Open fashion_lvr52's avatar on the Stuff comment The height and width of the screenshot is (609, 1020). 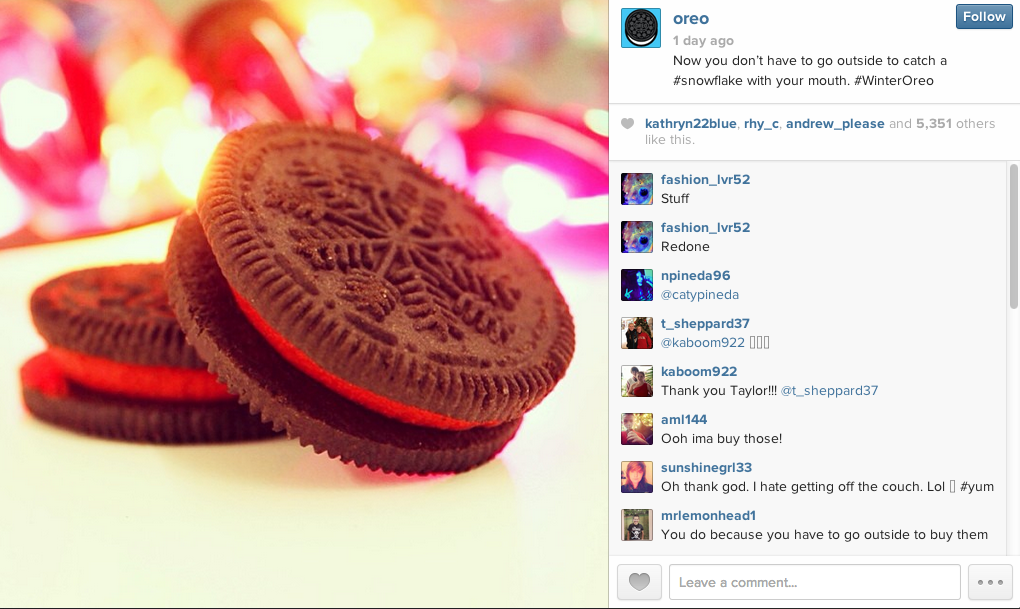click(x=637, y=189)
